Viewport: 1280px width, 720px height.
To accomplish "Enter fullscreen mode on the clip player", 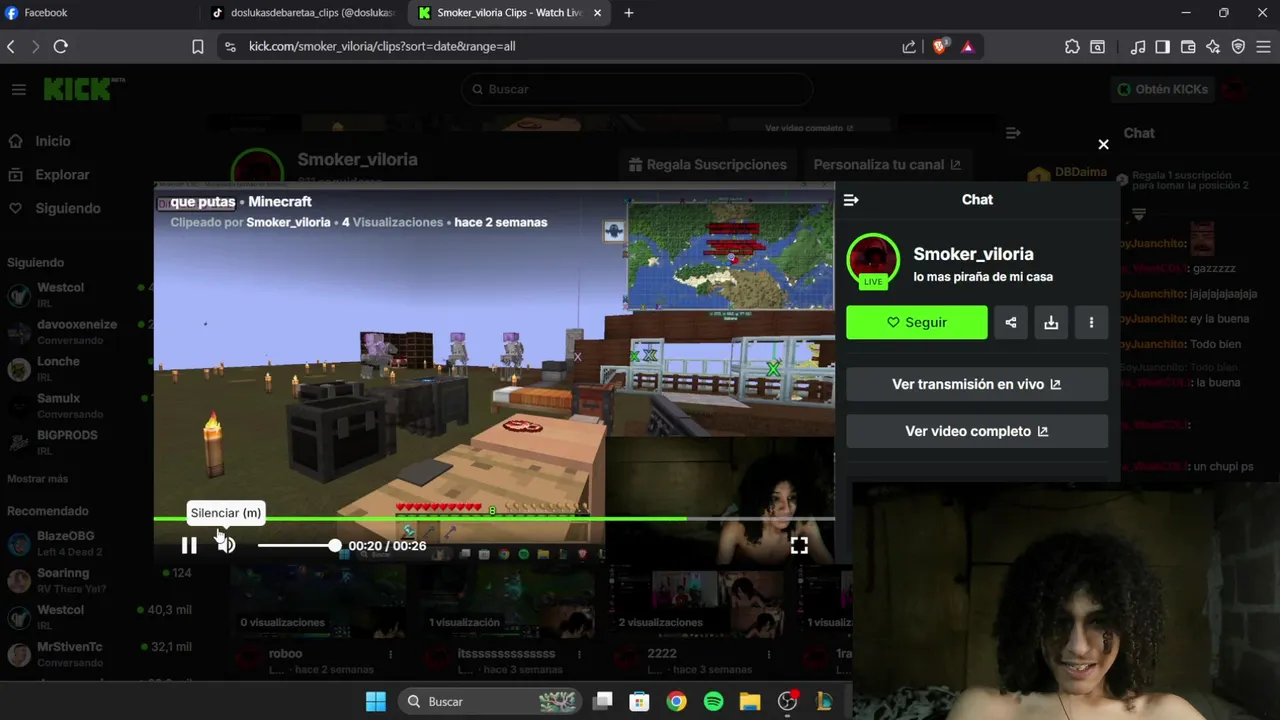I will (799, 545).
